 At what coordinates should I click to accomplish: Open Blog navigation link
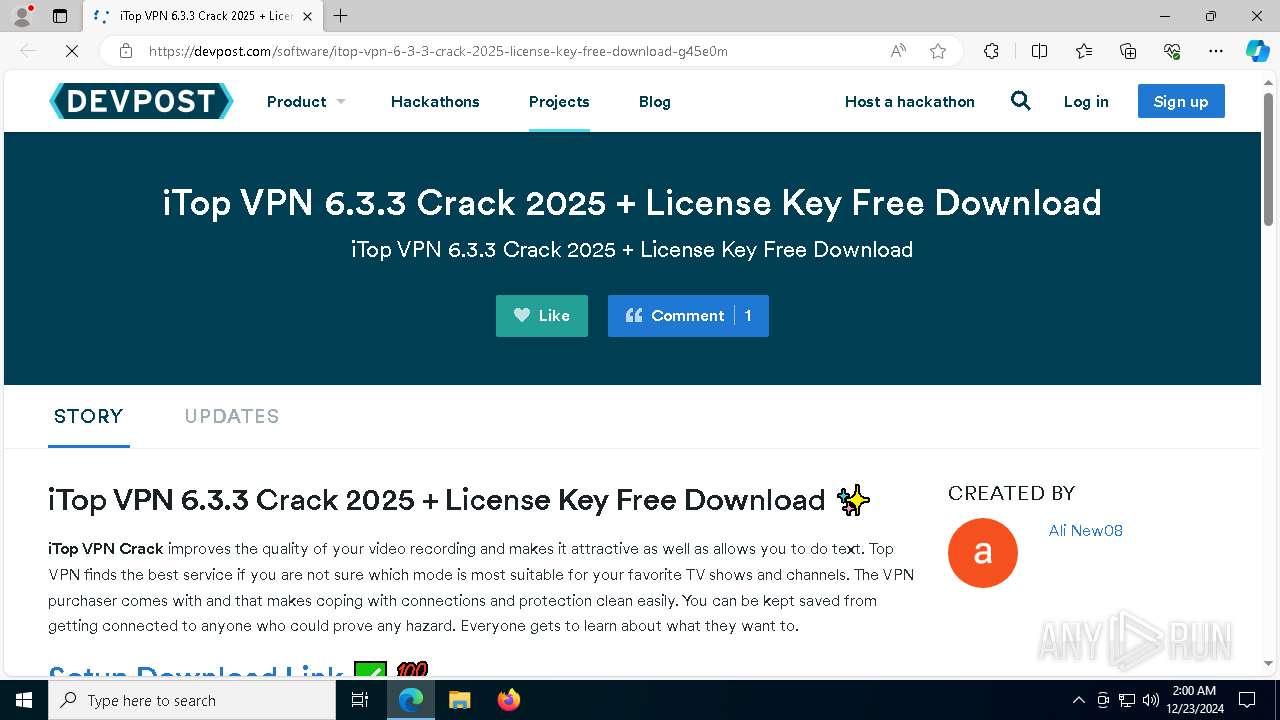pyautogui.click(x=655, y=101)
